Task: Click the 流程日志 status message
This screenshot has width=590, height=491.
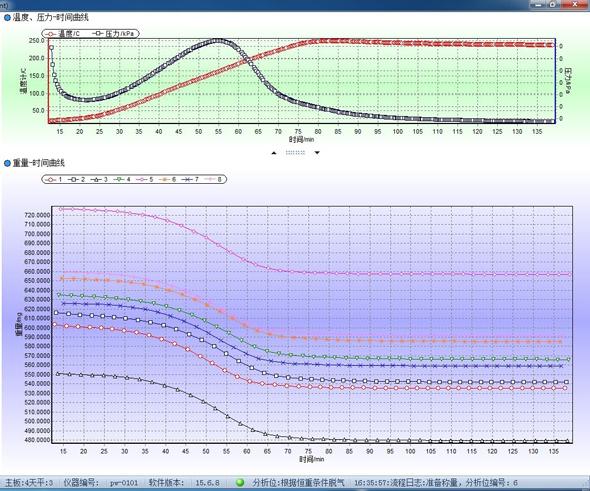Action: point(436,483)
